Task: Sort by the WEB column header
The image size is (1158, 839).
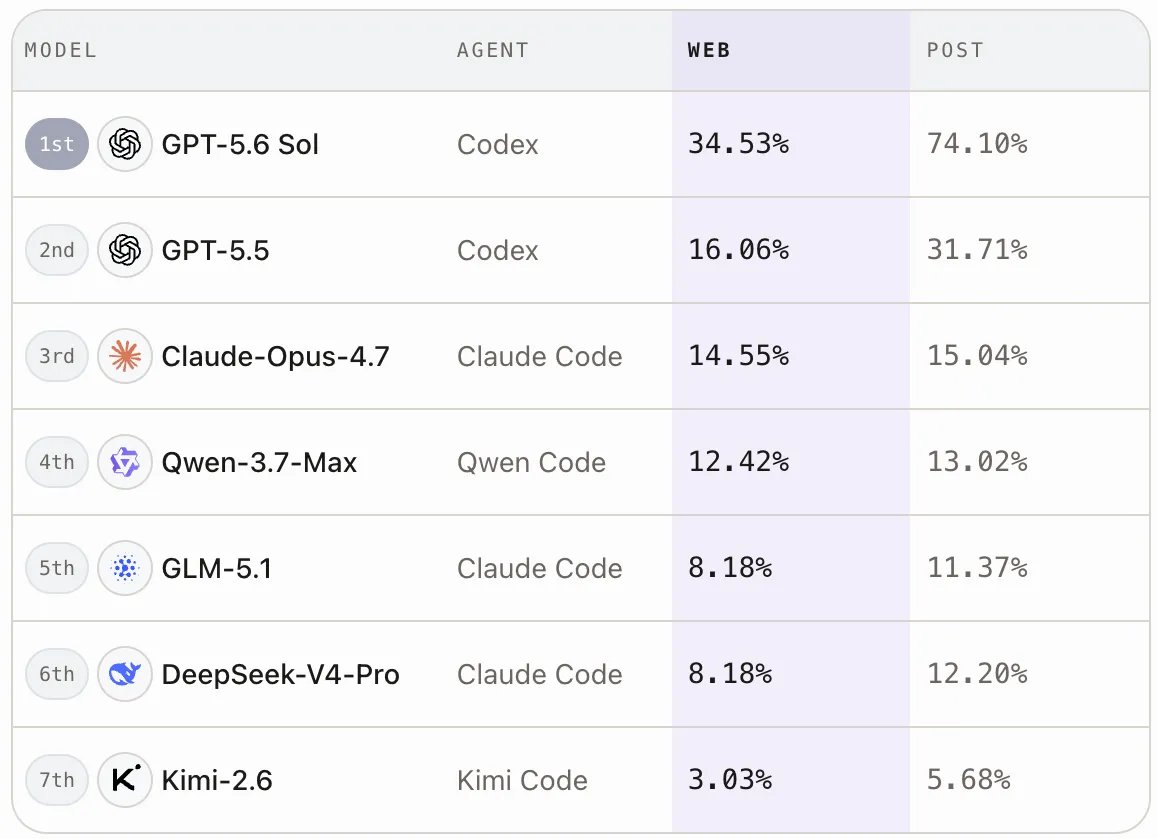Action: pyautogui.click(x=709, y=50)
